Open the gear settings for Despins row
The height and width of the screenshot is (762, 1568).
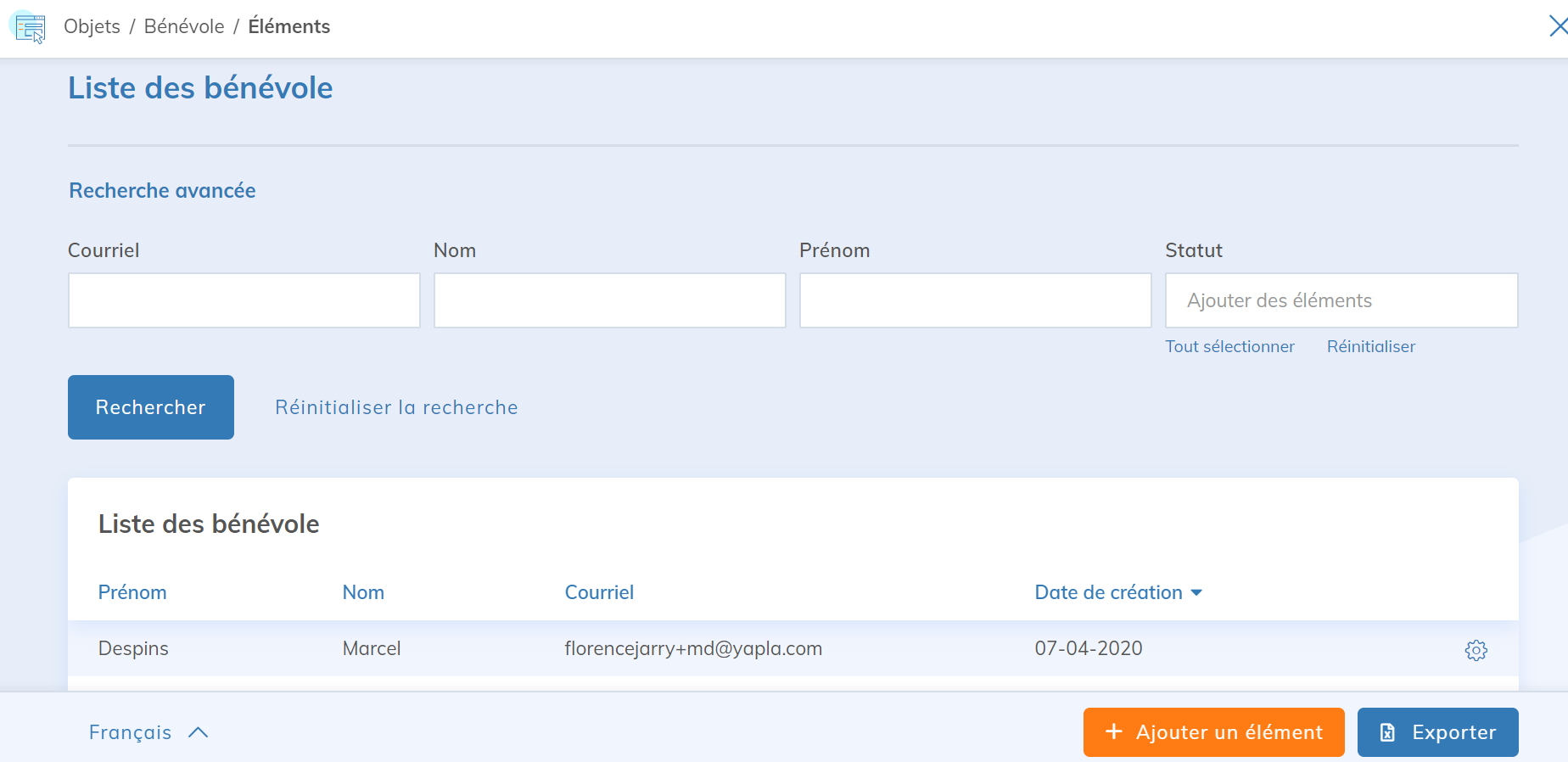point(1476,650)
